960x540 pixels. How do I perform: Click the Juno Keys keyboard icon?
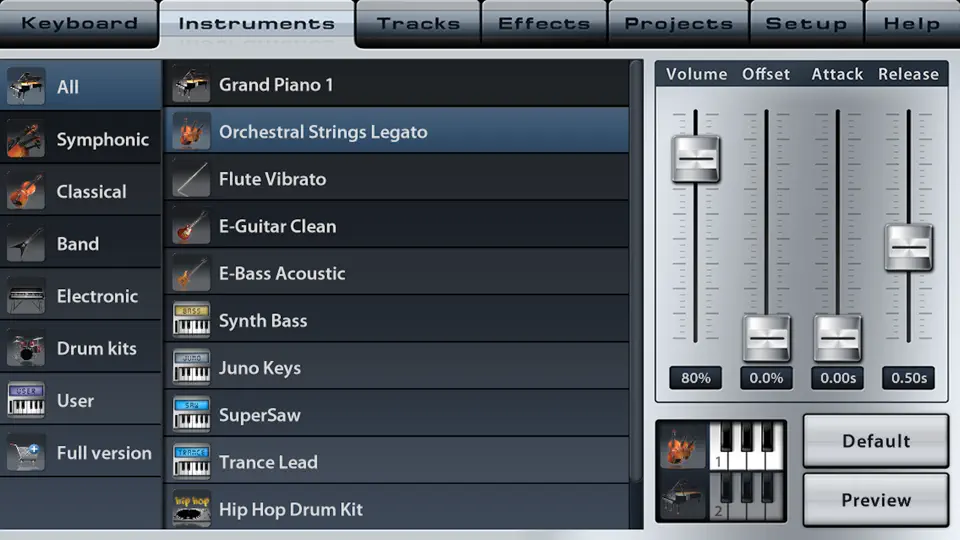(191, 367)
